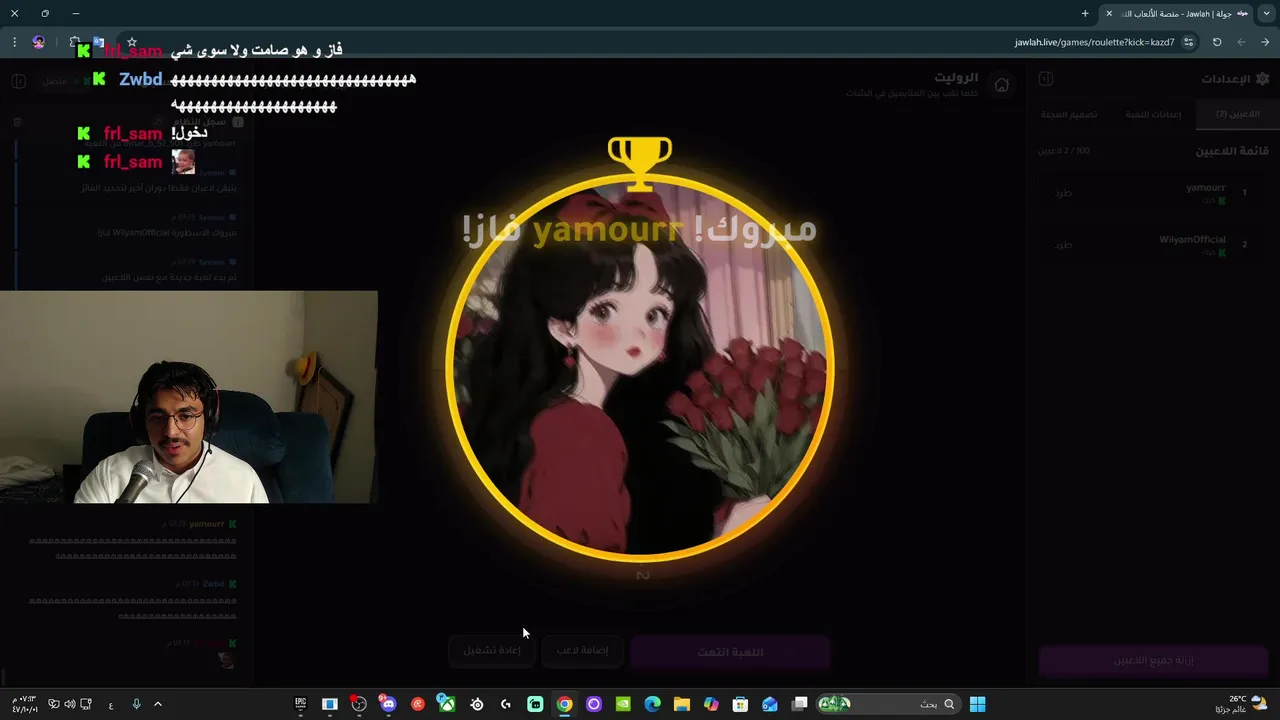Open the Xbox app from the taskbar
Screen dimensions: 1280x720
(x=447, y=704)
